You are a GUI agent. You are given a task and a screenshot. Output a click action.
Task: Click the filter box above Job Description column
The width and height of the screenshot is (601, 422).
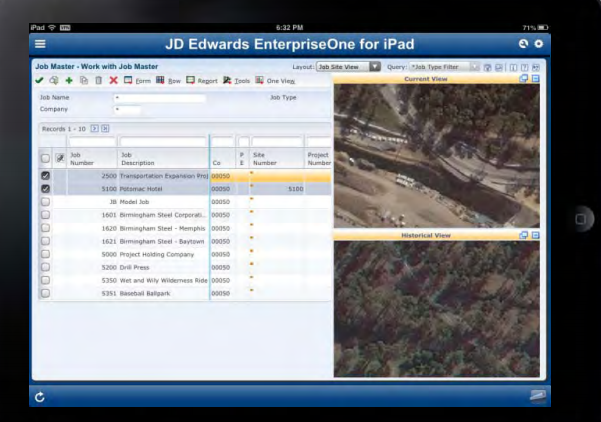163,142
